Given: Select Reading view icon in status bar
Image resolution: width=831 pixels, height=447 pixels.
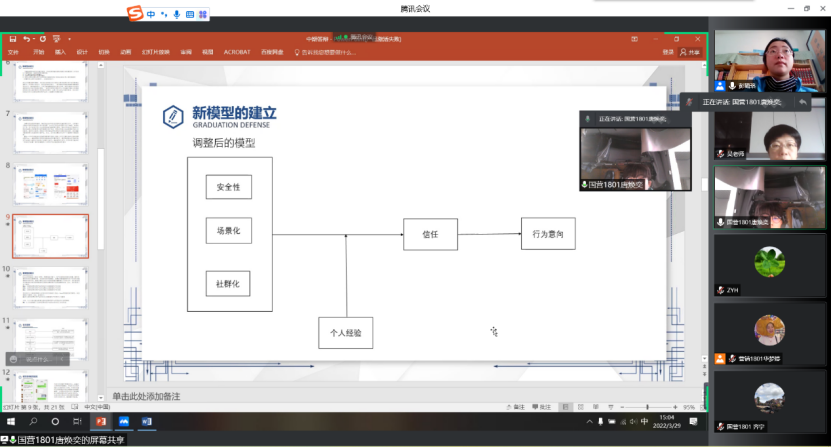Looking at the screenshot, I should click(x=596, y=407).
